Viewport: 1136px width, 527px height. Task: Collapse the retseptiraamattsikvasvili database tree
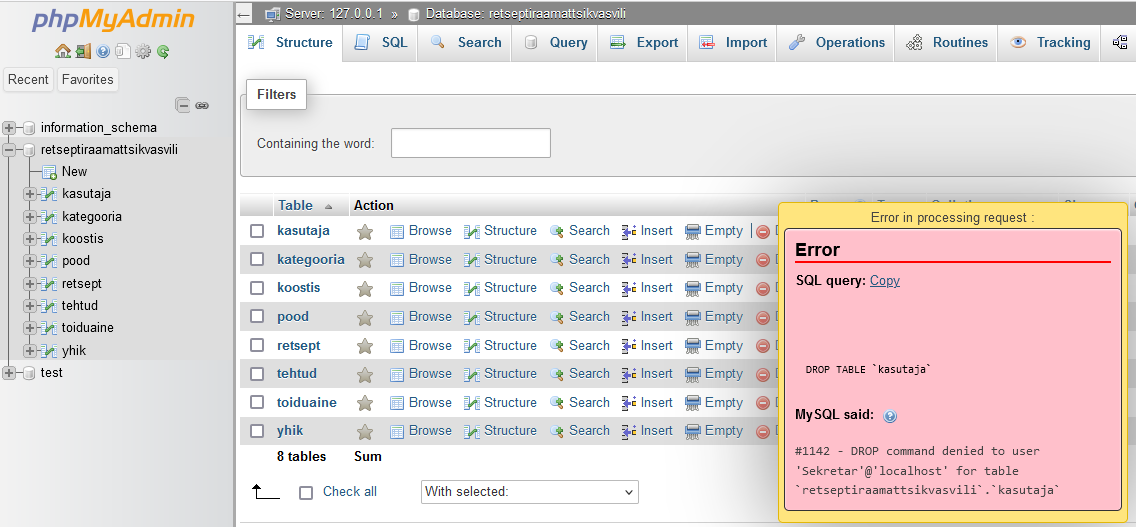(x=10, y=150)
